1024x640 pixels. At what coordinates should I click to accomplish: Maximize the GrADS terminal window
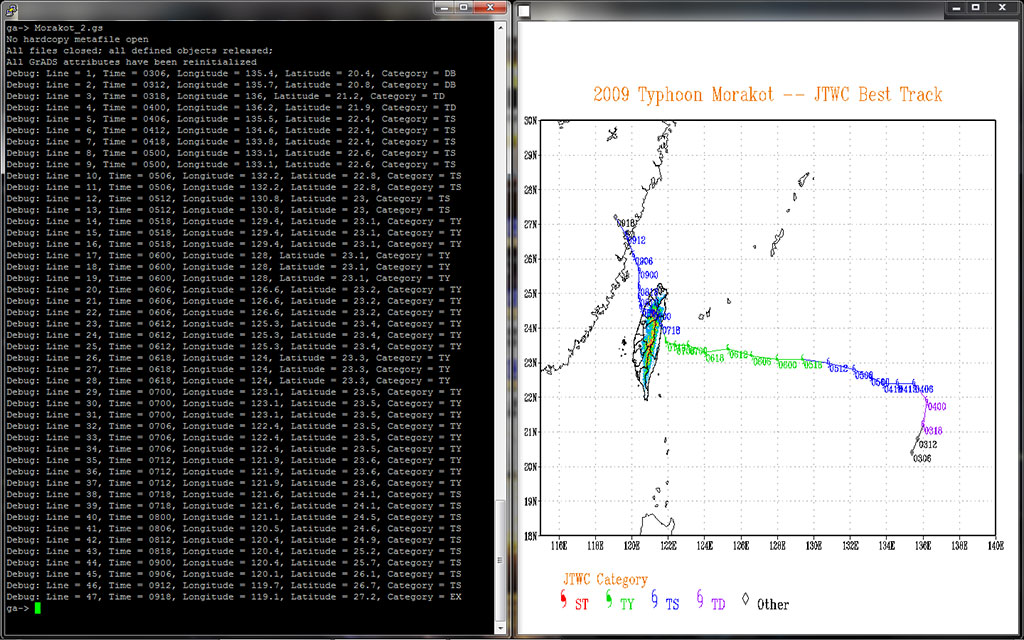pyautogui.click(x=464, y=7)
